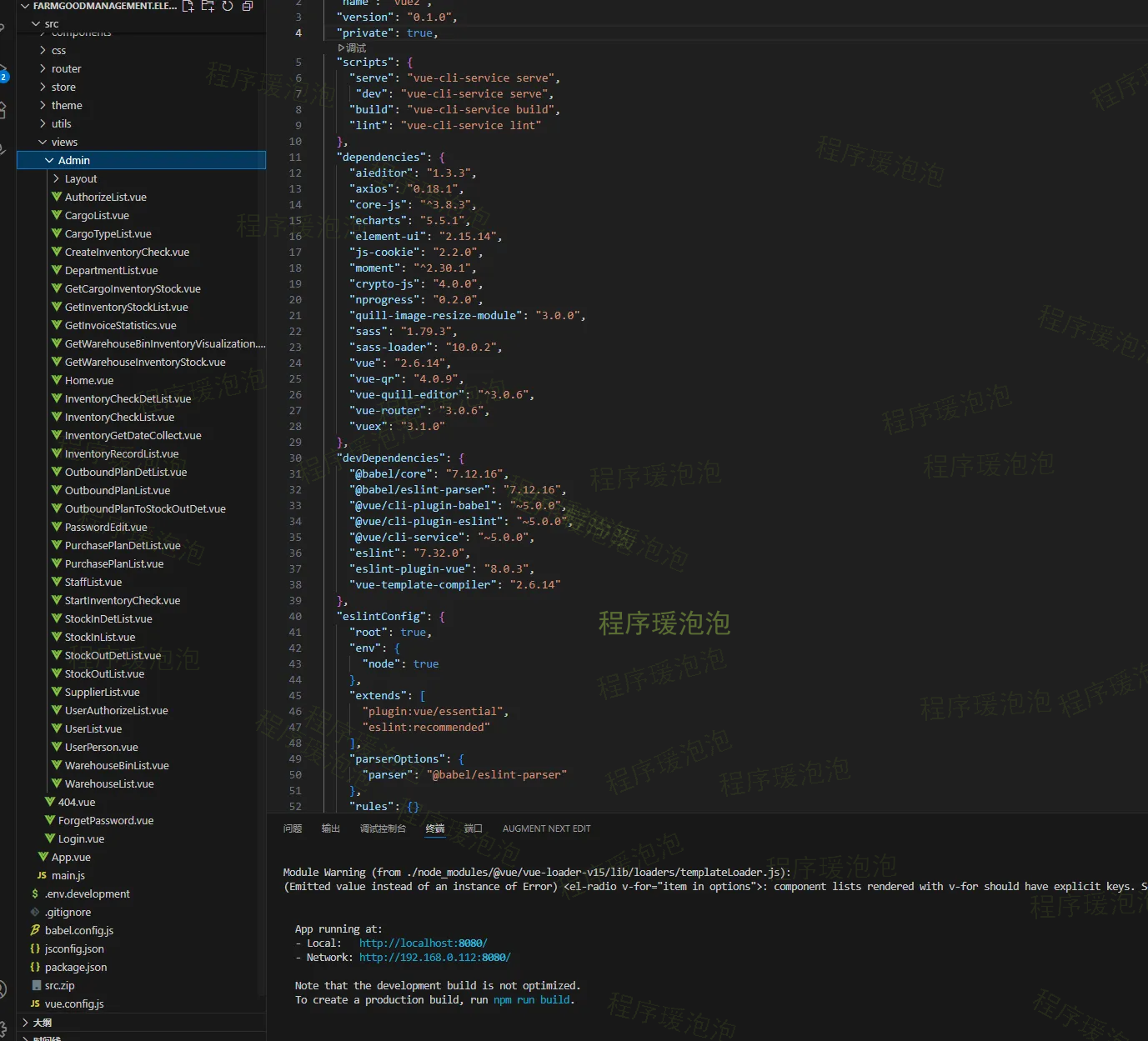
Task: Click the Babel icon of babel.config.js
Action: coord(35,930)
